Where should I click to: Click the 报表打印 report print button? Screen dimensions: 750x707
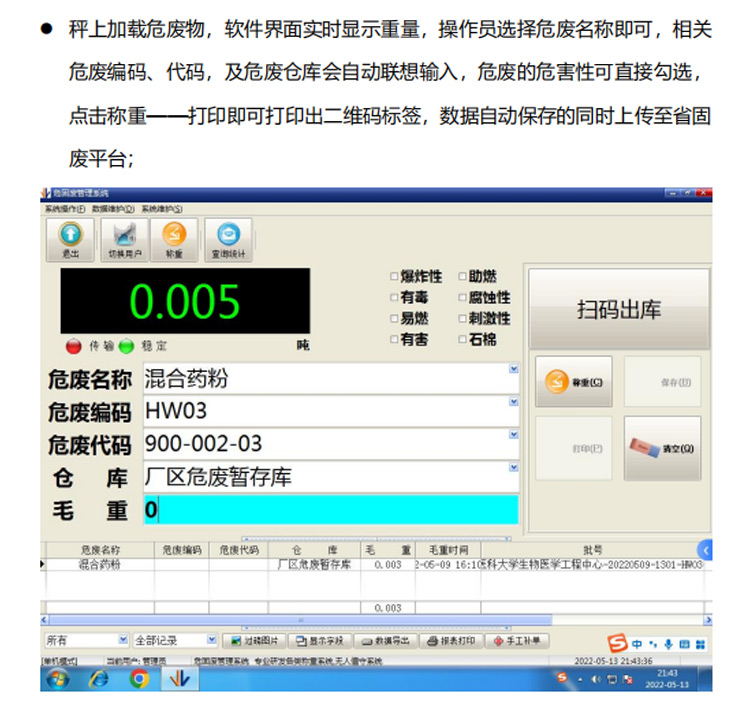coord(452,641)
